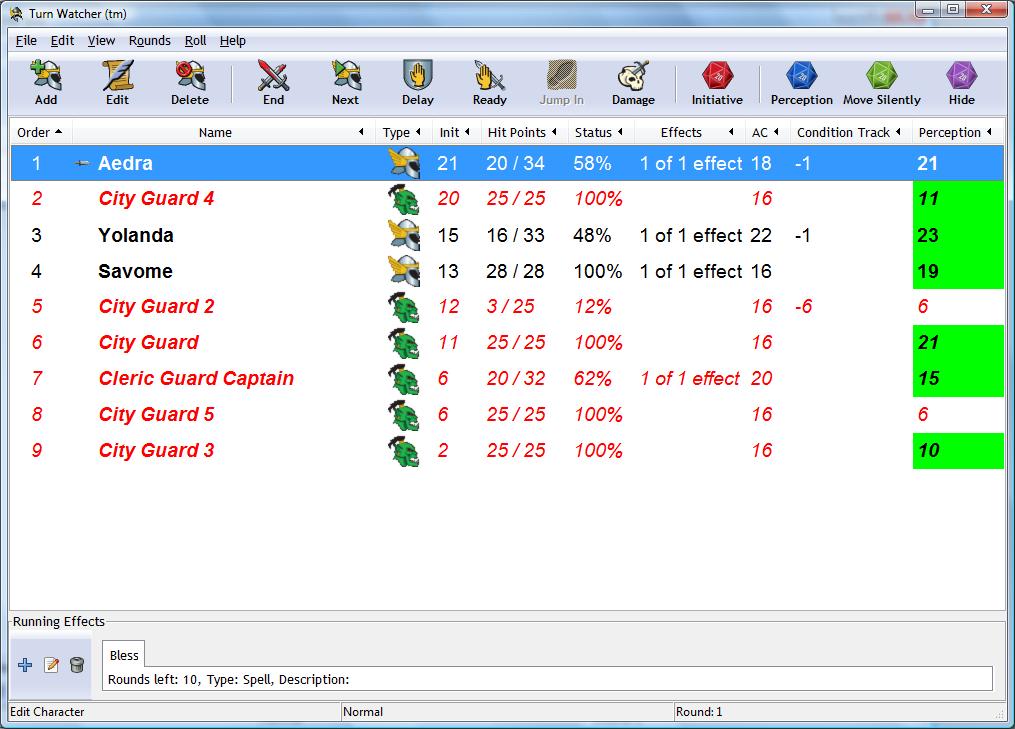Roll Move Silently with green die
The height and width of the screenshot is (729, 1015).
pyautogui.click(x=882, y=76)
